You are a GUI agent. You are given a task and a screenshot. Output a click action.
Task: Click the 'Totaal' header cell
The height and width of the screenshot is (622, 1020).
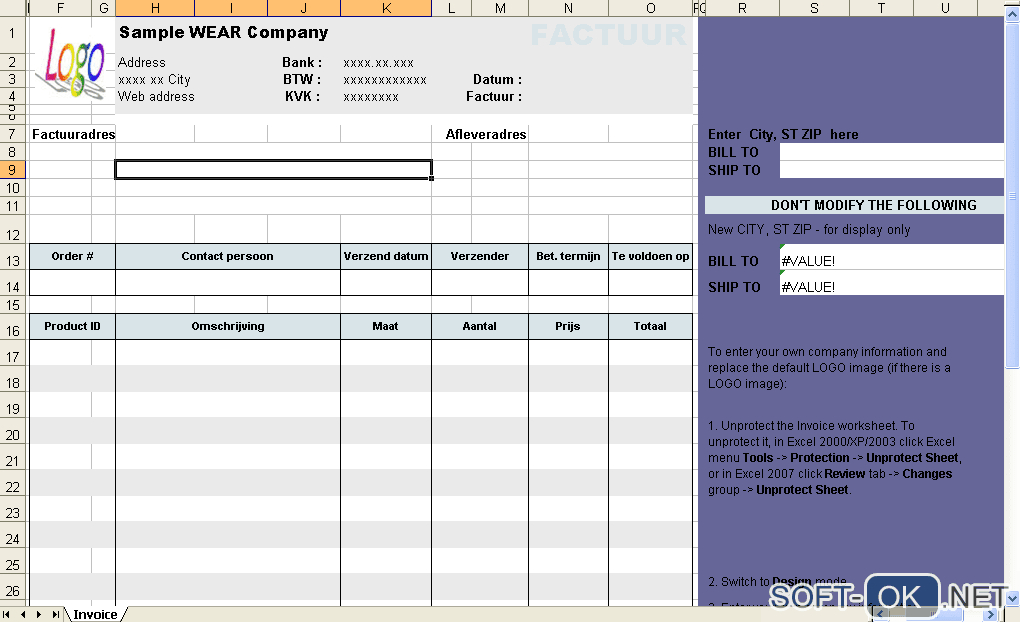pyautogui.click(x=651, y=327)
